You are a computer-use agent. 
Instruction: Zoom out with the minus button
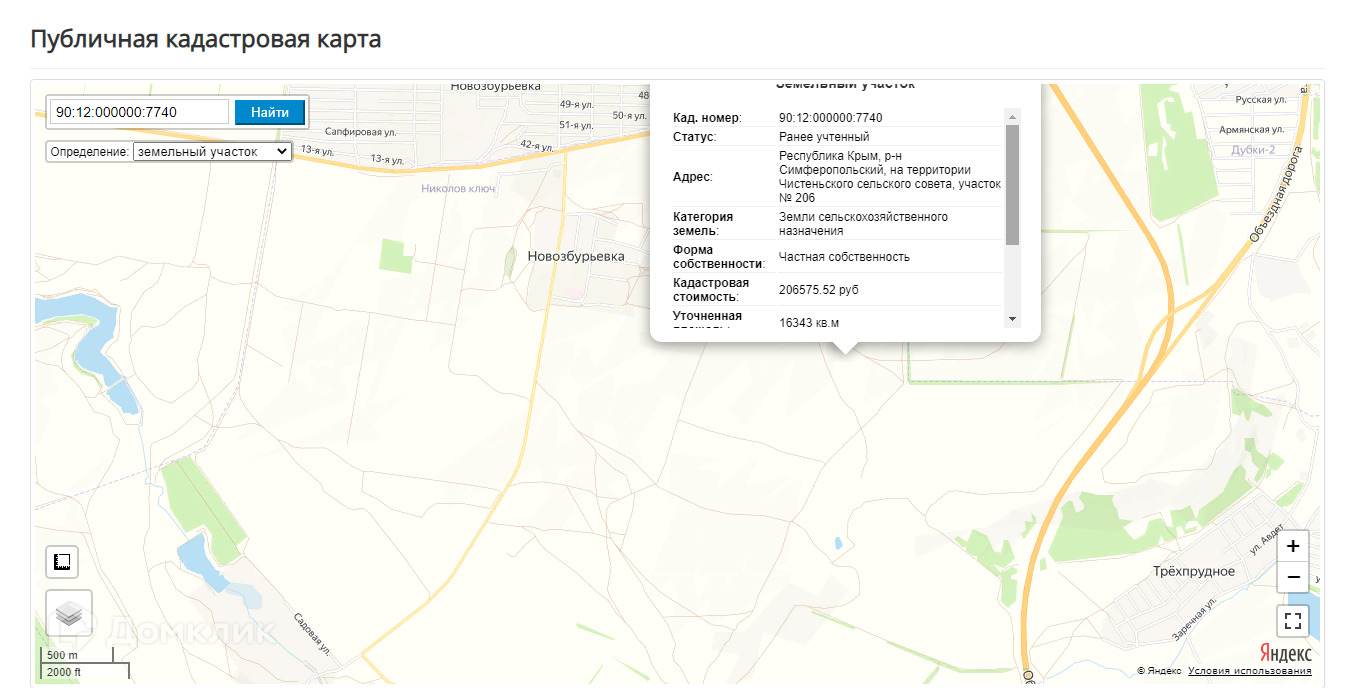click(1293, 577)
